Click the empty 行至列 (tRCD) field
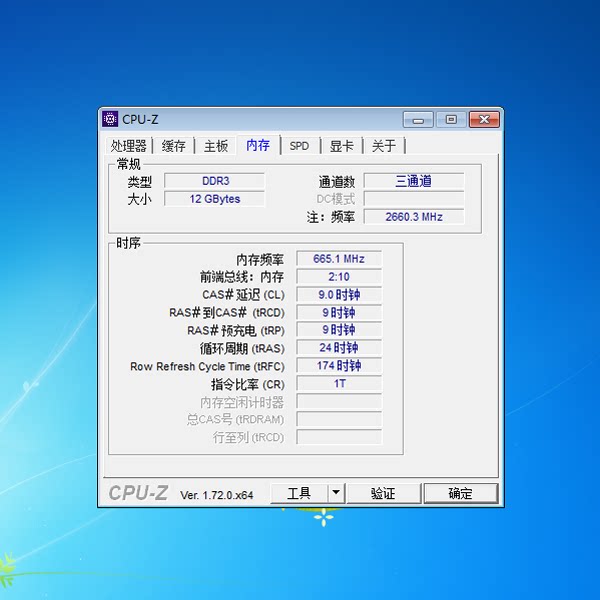The image size is (600, 600). [x=339, y=437]
